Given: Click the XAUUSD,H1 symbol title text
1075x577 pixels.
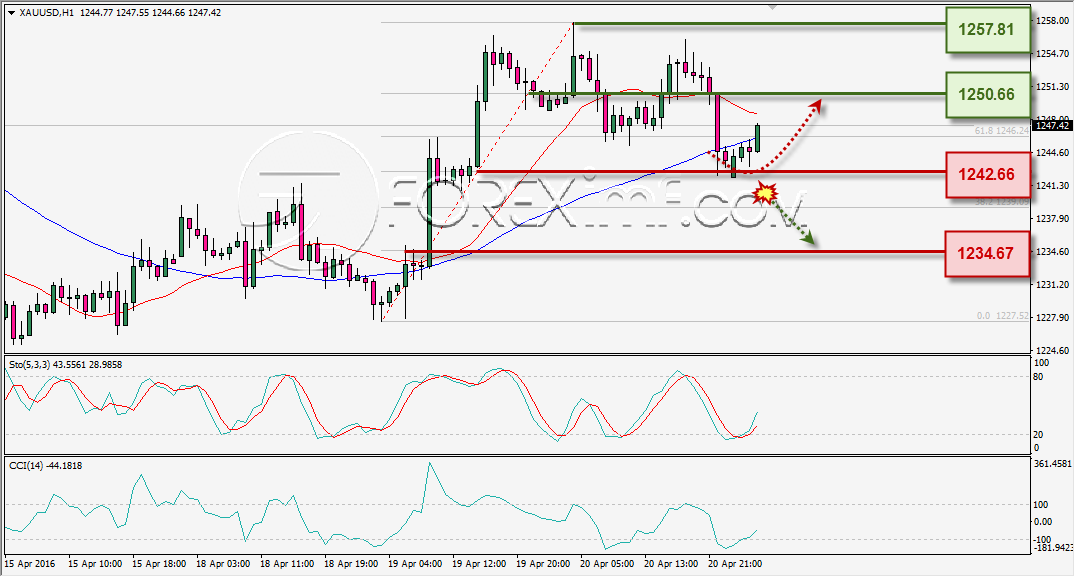Looking at the screenshot, I should [47, 12].
